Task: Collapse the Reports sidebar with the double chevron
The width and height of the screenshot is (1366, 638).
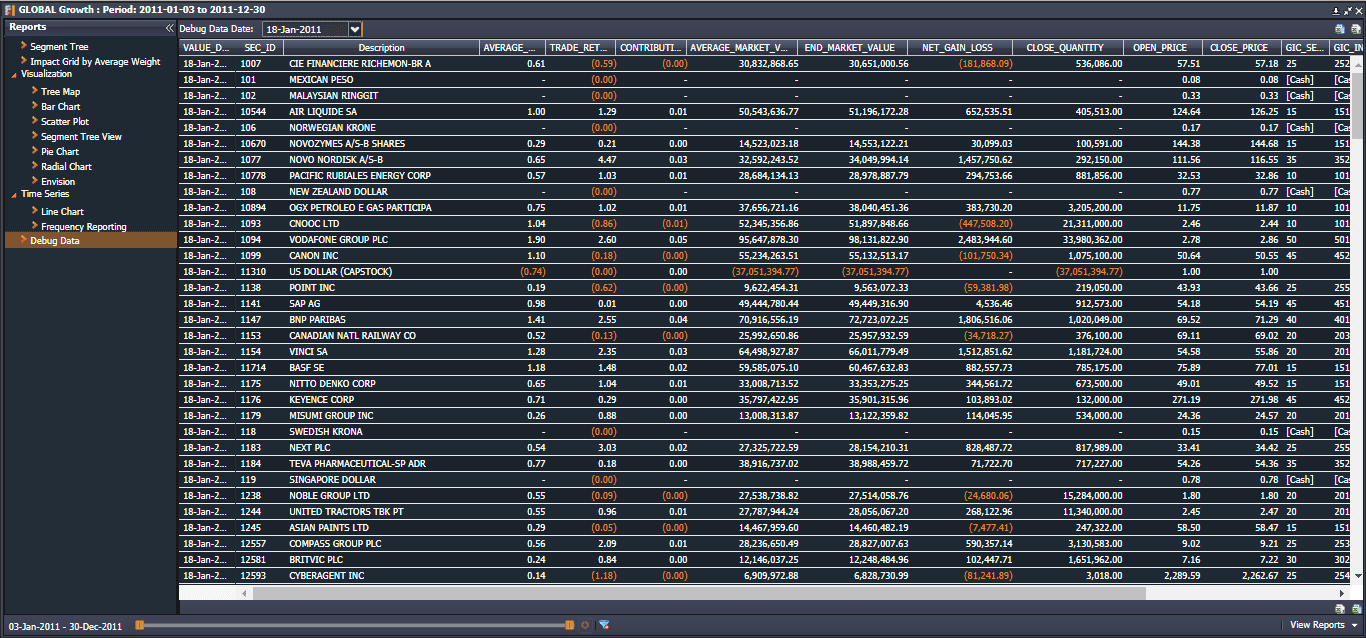Action: pos(169,28)
